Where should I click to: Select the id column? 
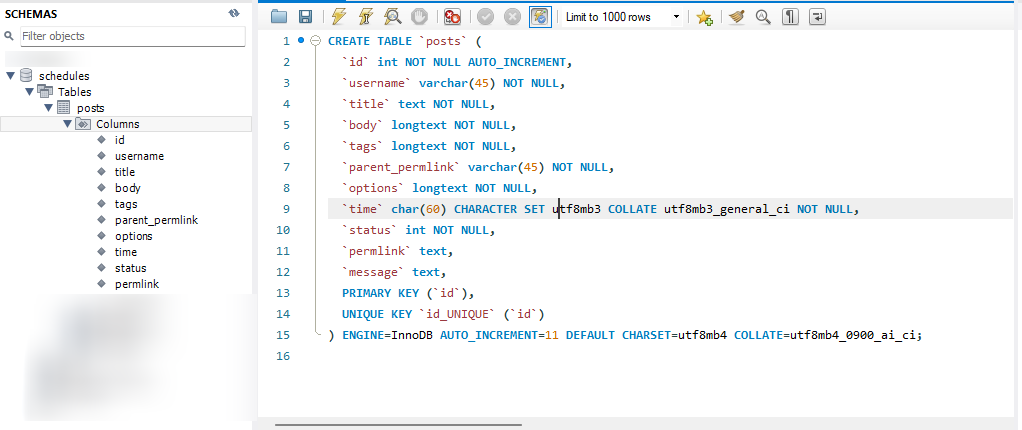click(119, 140)
